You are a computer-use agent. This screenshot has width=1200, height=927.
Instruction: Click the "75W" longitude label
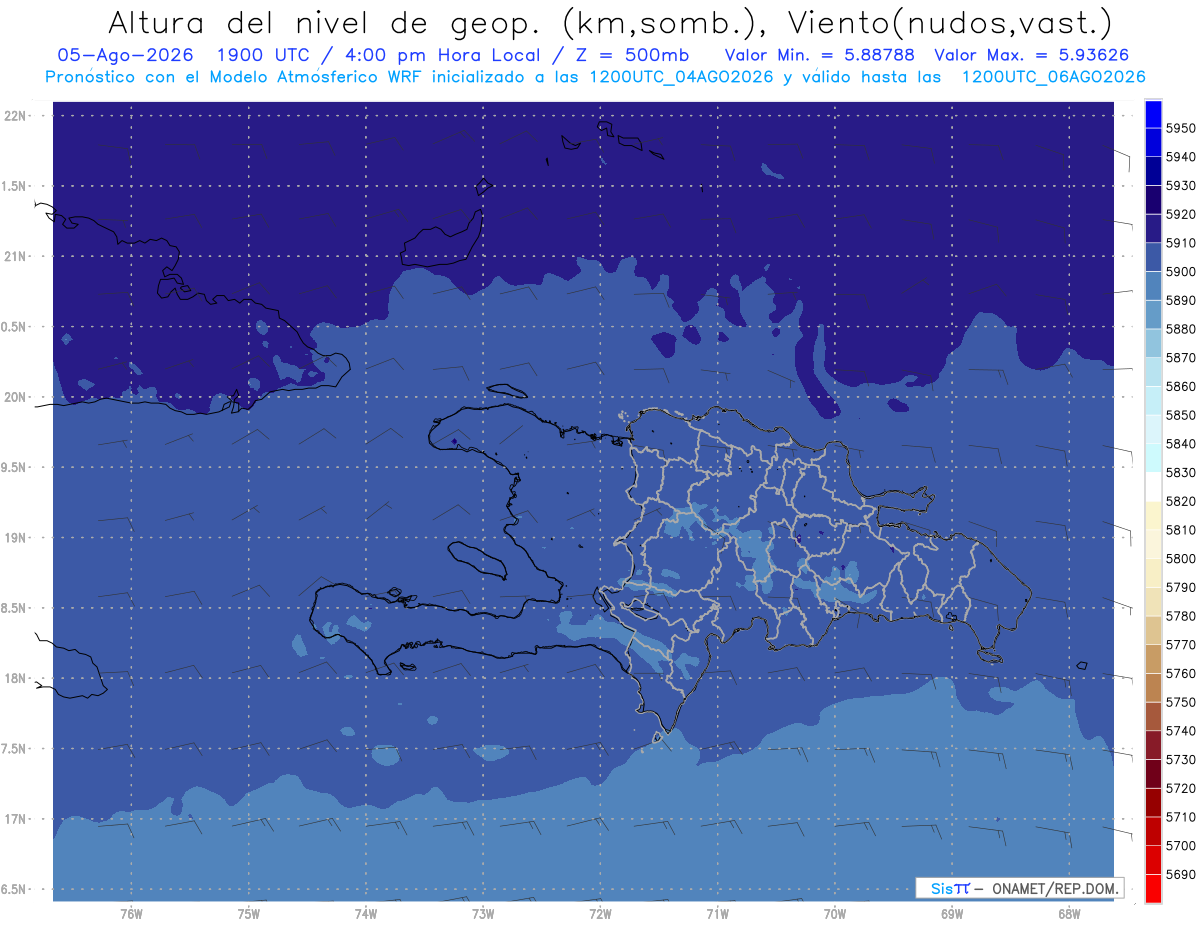point(248,914)
